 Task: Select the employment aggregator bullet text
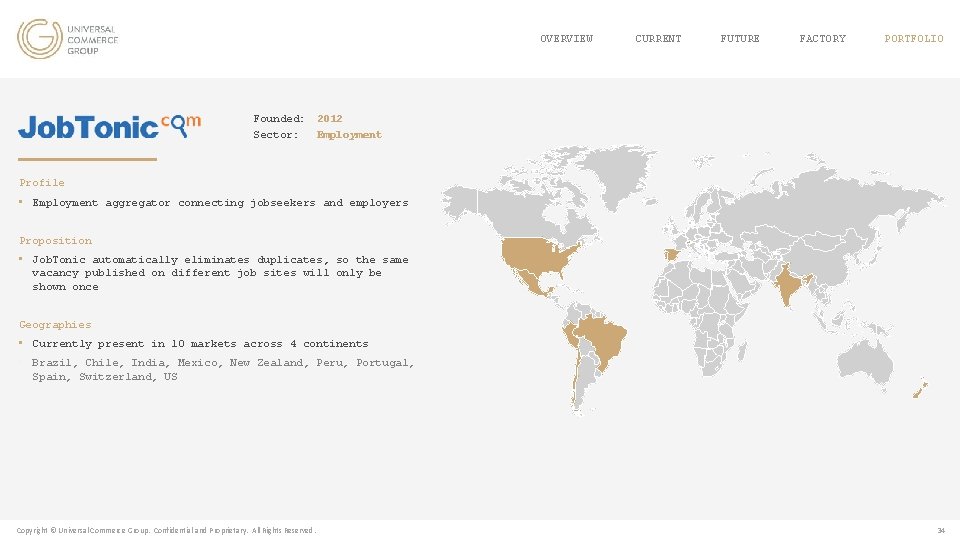[220, 203]
